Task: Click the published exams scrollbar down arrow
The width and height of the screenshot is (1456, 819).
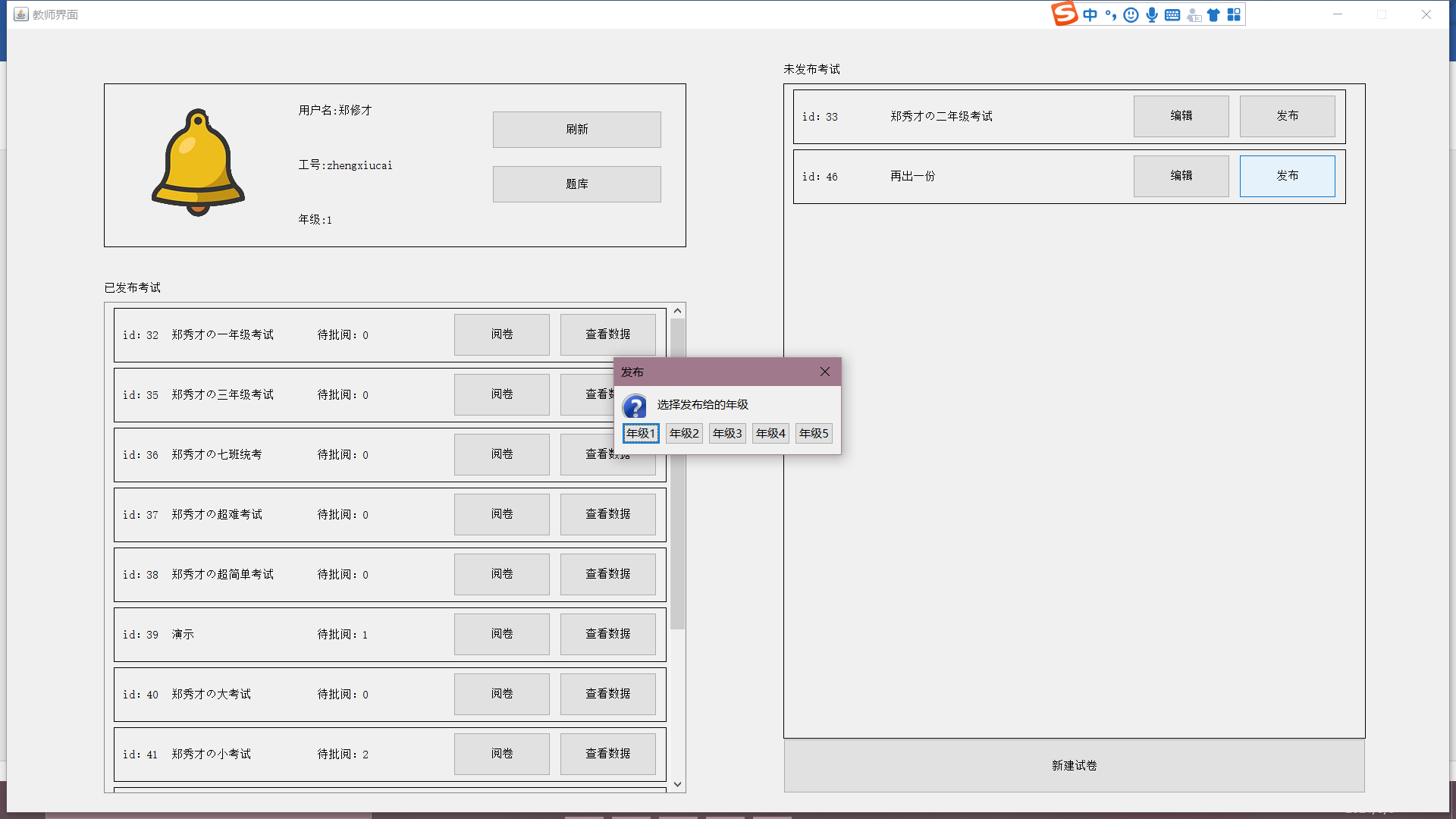Action: coord(678,784)
